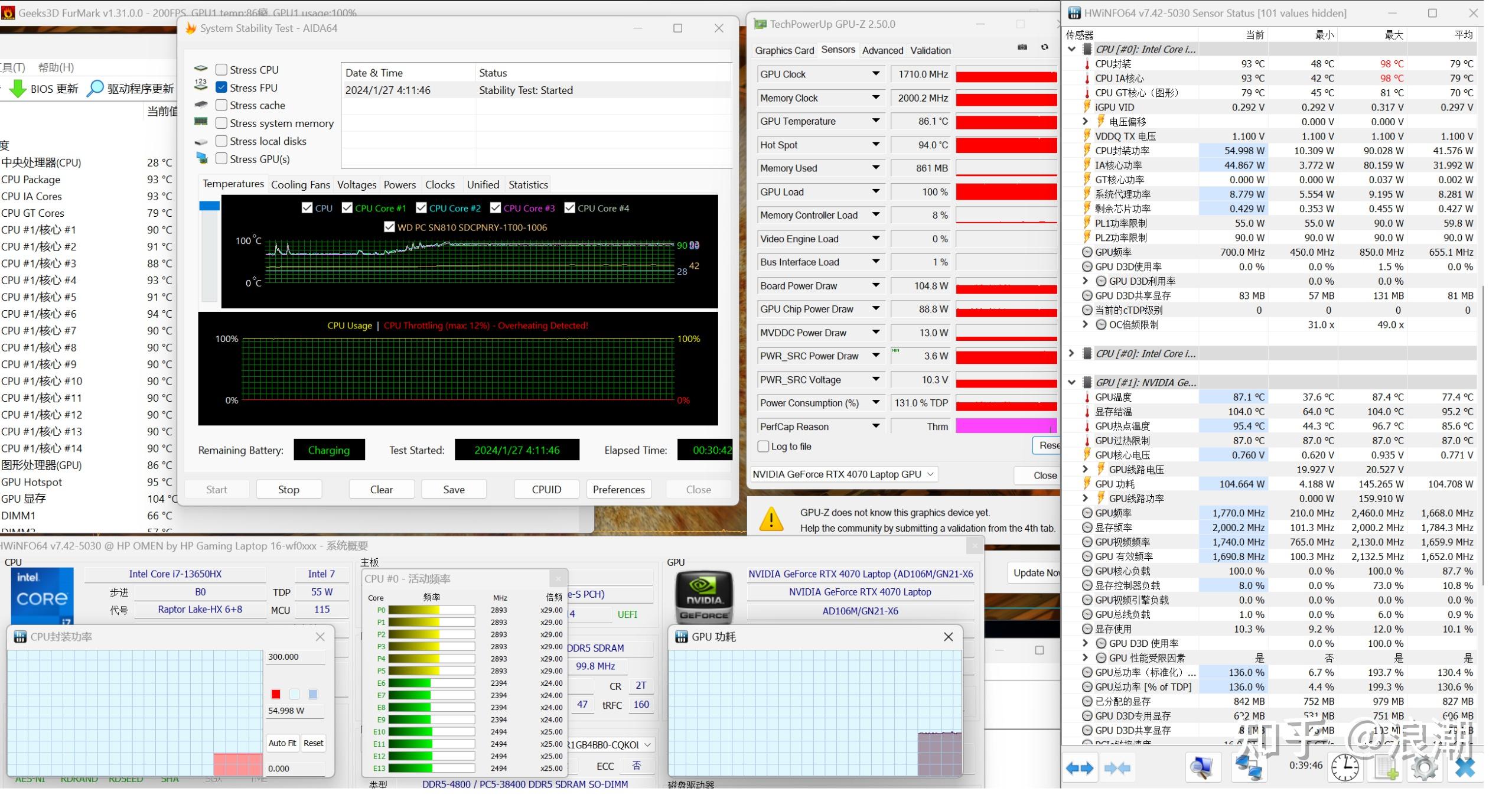Switch to AIDA64 Cooling Fans tab
The height and width of the screenshot is (801, 1512).
point(301,185)
